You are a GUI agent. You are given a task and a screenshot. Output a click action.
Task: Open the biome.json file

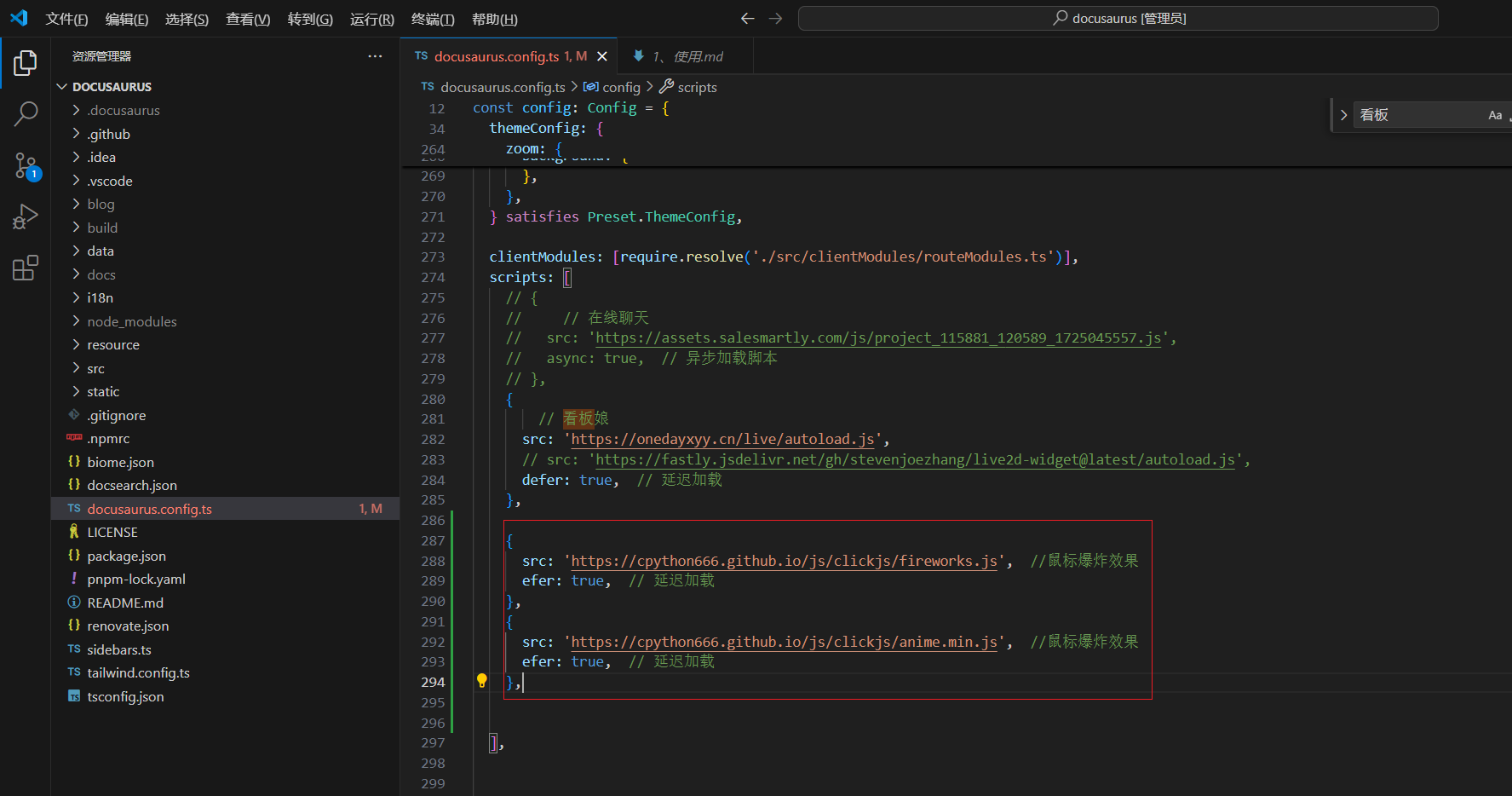click(120, 462)
